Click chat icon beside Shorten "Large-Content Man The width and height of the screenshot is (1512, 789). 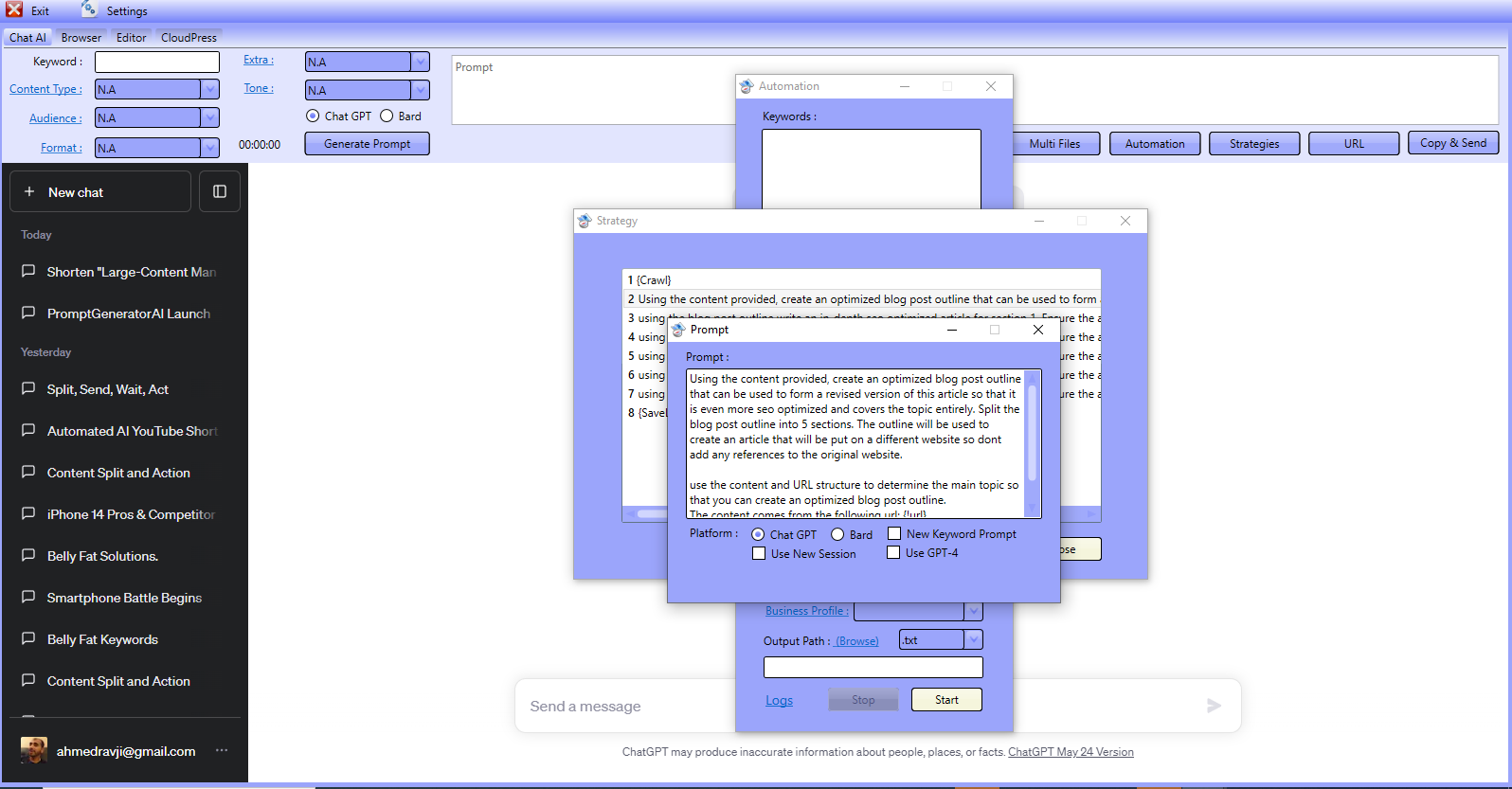click(28, 271)
